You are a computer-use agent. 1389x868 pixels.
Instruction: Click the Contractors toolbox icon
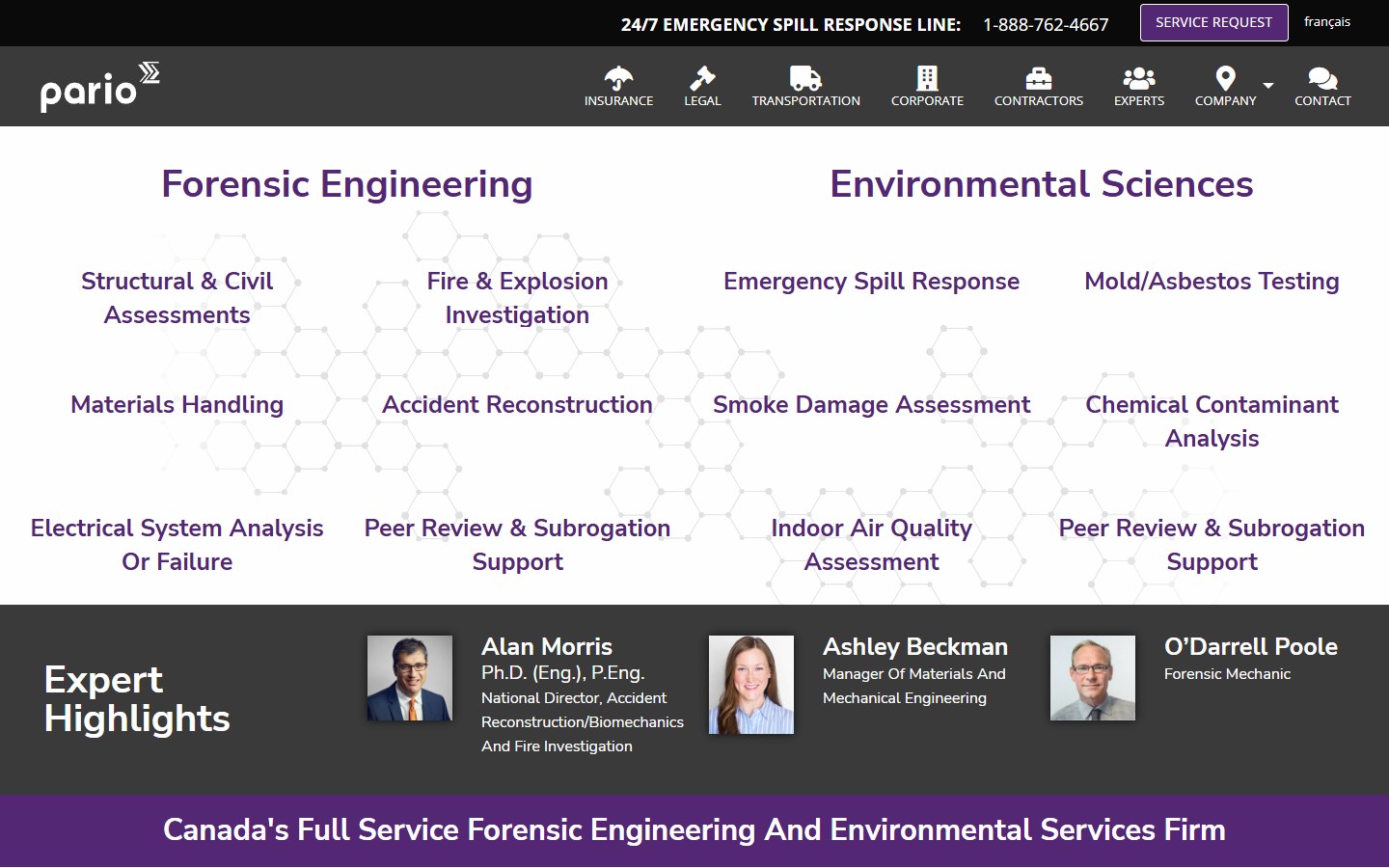[1039, 78]
